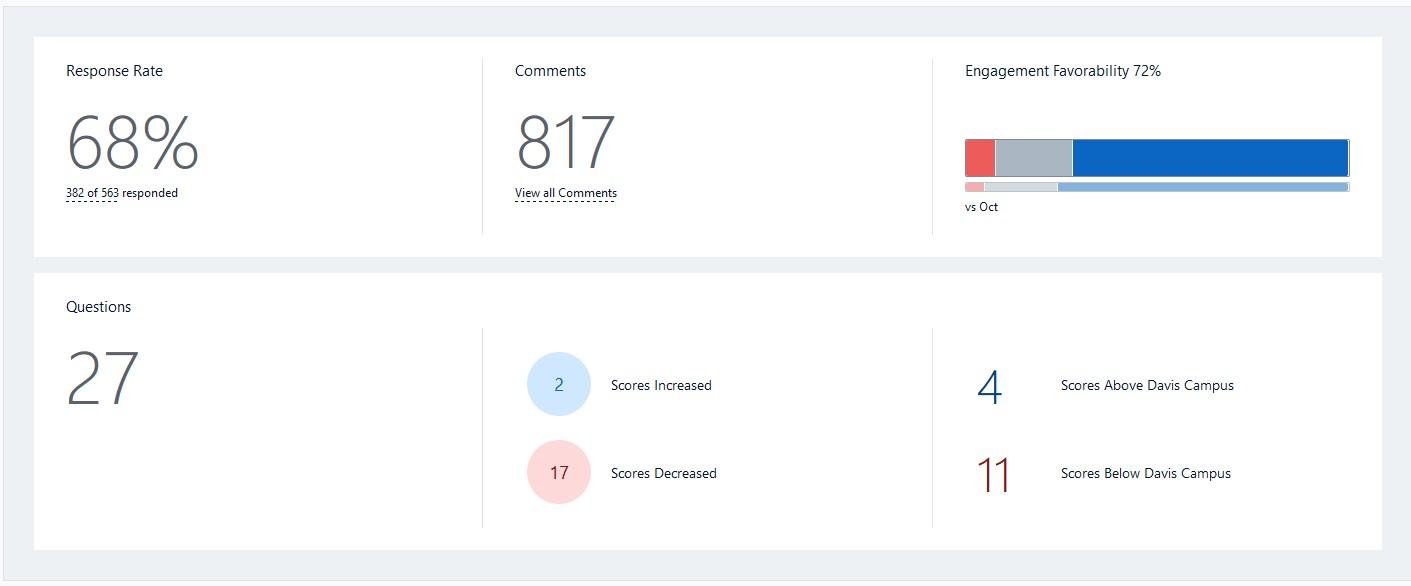Click the 27 questions count

tap(102, 379)
